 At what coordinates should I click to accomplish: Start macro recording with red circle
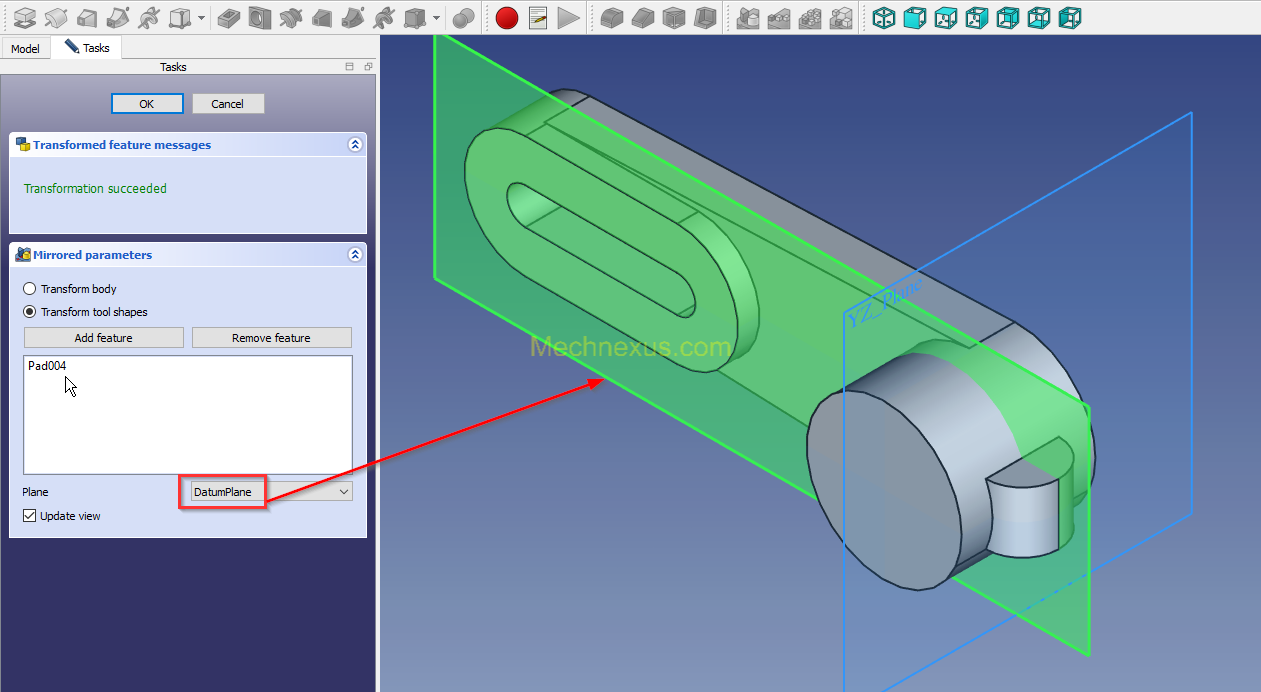507,17
